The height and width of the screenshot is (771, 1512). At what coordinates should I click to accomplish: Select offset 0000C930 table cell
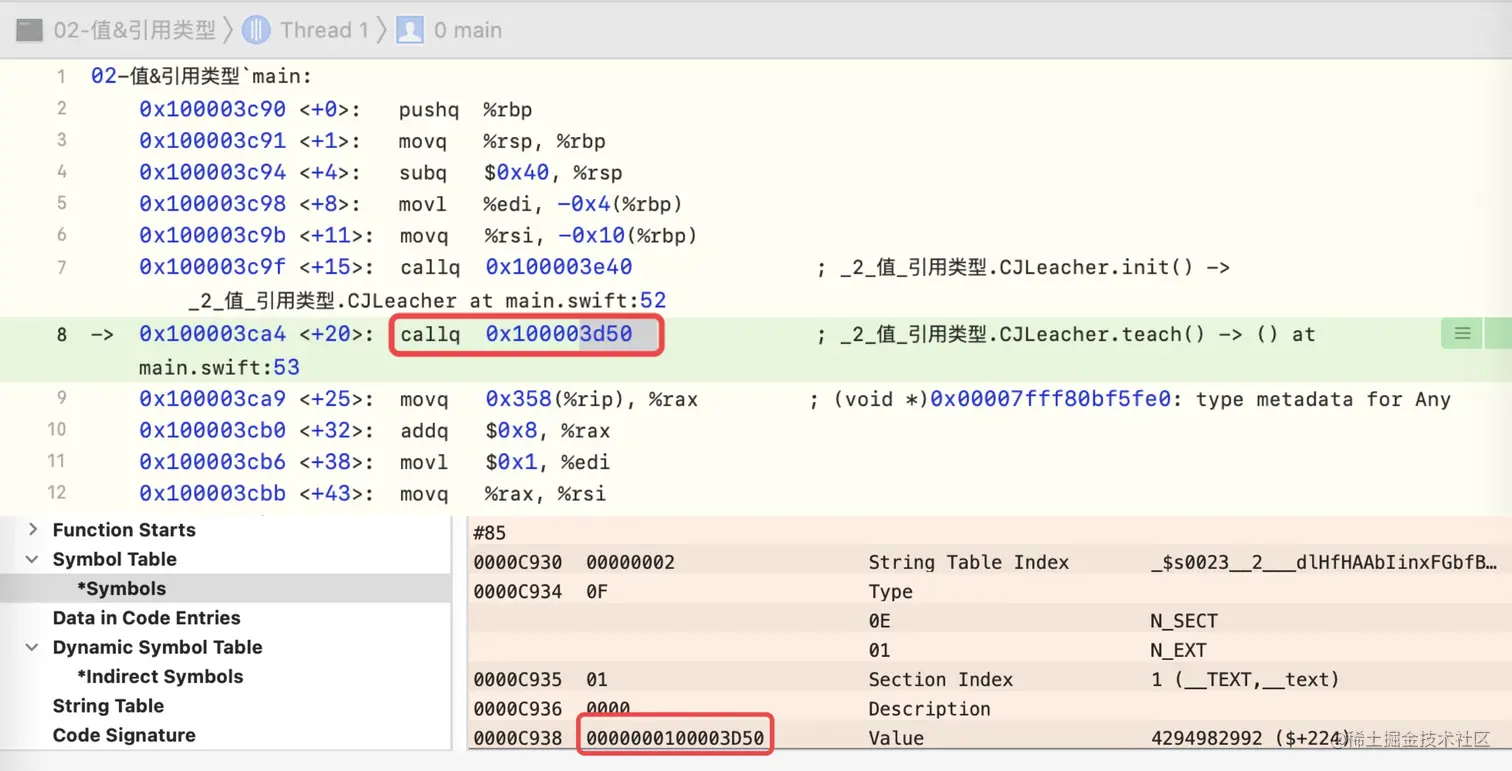click(518, 562)
